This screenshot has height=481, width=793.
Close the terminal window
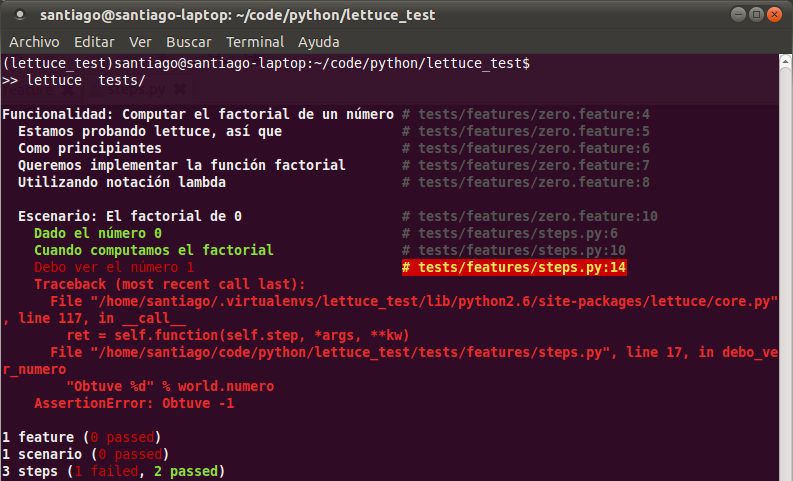click(x=773, y=15)
